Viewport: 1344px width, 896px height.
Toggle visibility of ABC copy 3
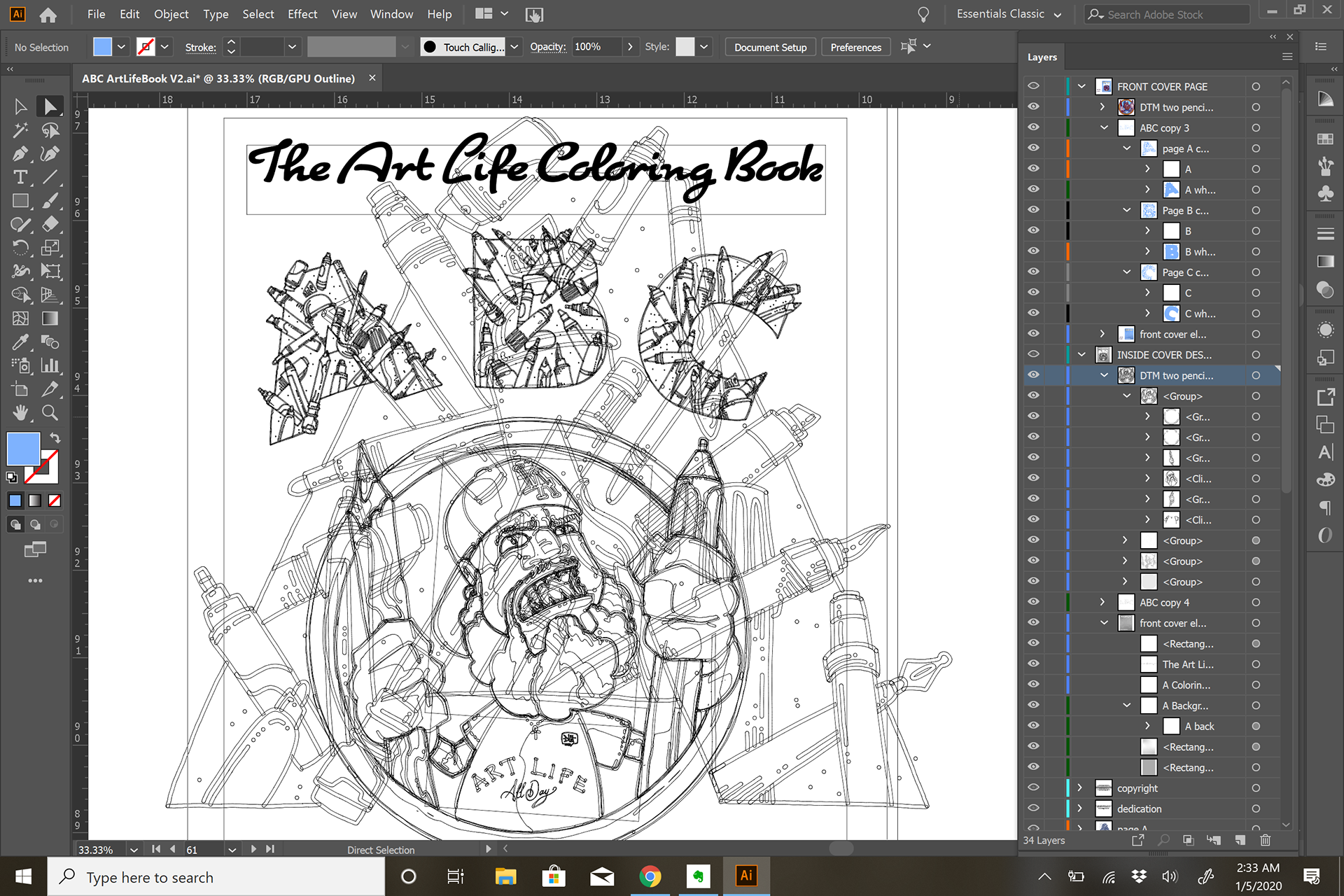tap(1034, 127)
